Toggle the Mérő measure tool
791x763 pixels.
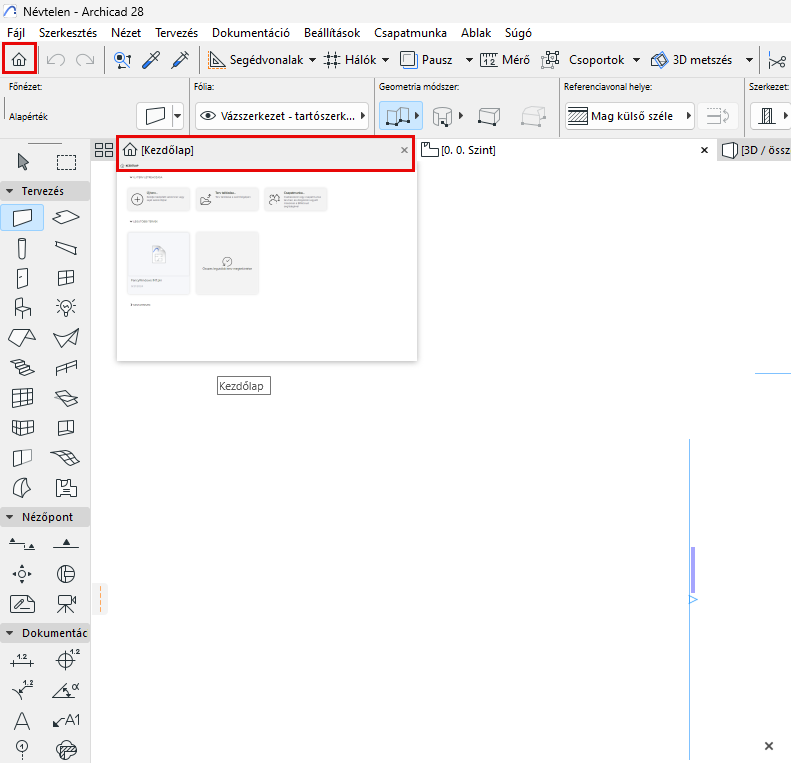coord(504,60)
